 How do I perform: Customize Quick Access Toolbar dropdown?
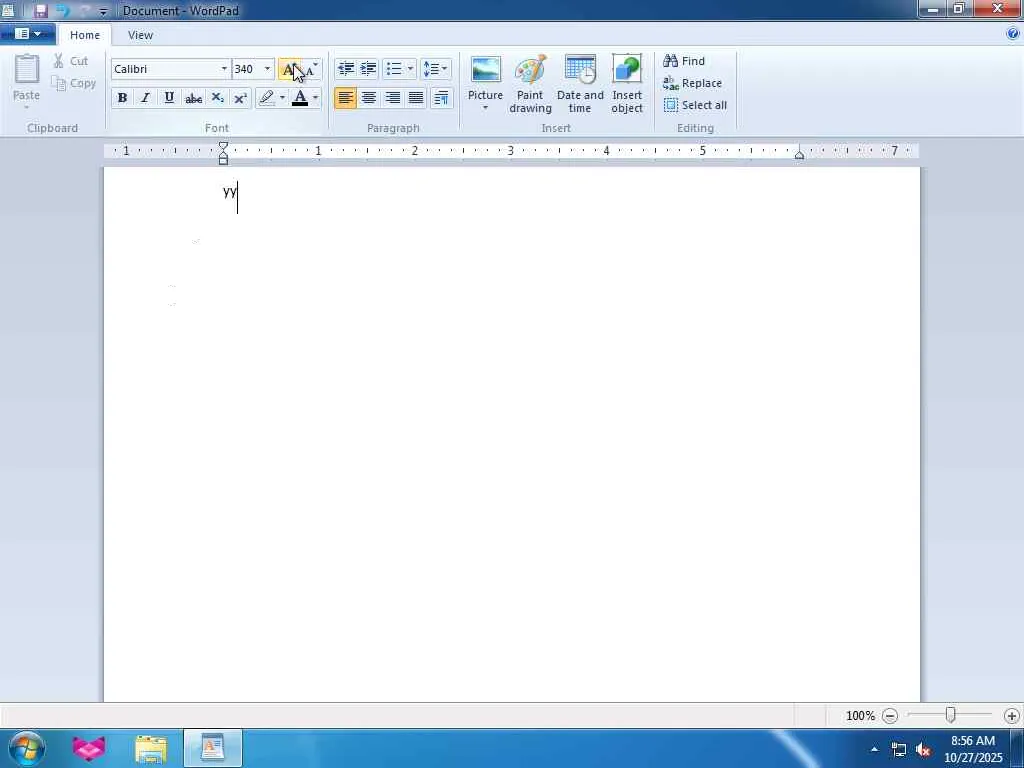click(x=103, y=11)
